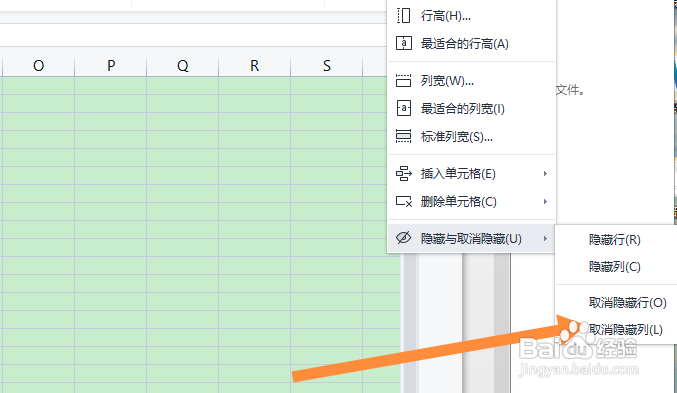The width and height of the screenshot is (677, 393).
Task: Click the crossed-eye hide/unhide icon
Action: tap(403, 238)
